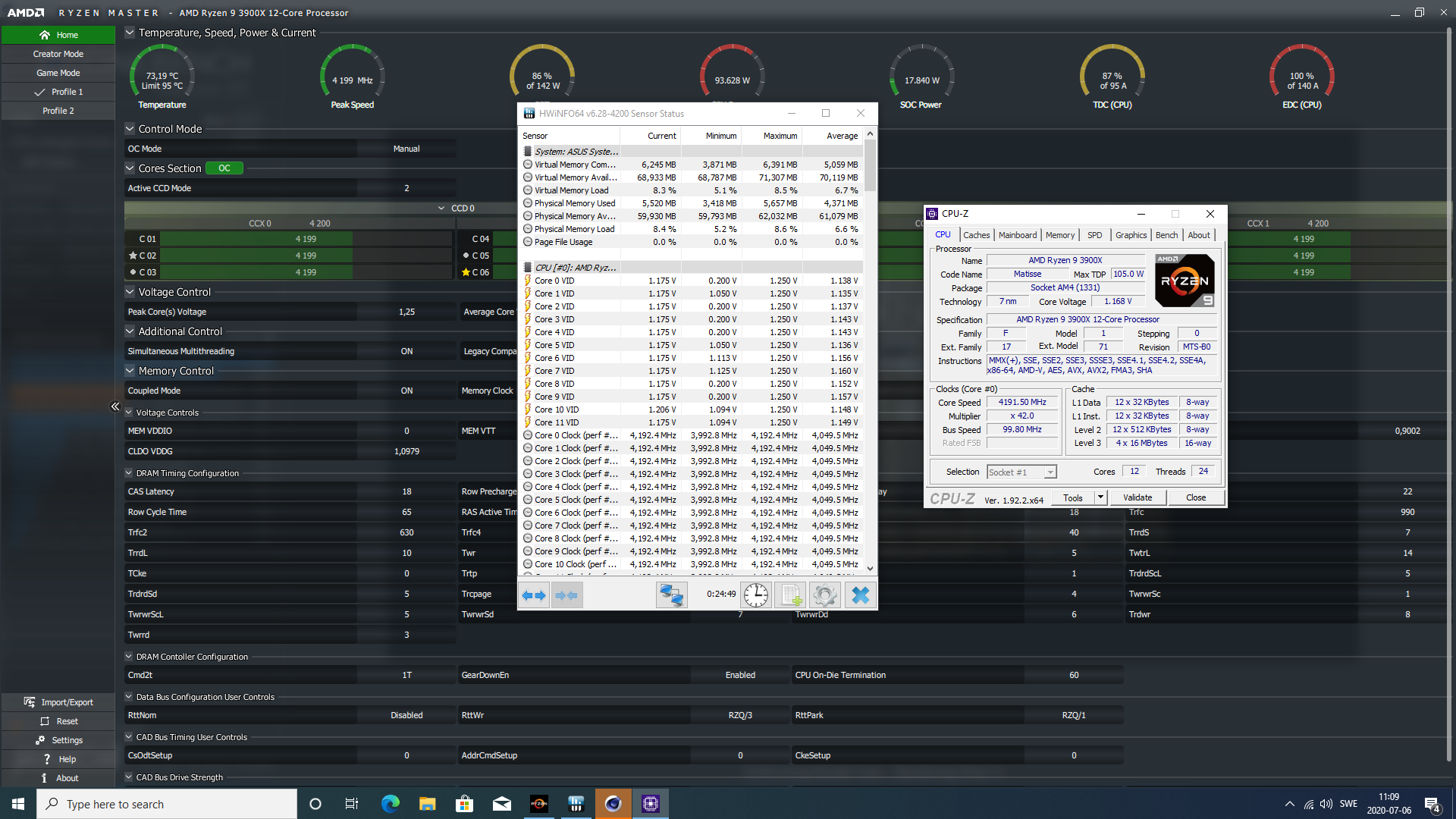
Task: Open File Explorer from the taskbar
Action: [x=428, y=804]
